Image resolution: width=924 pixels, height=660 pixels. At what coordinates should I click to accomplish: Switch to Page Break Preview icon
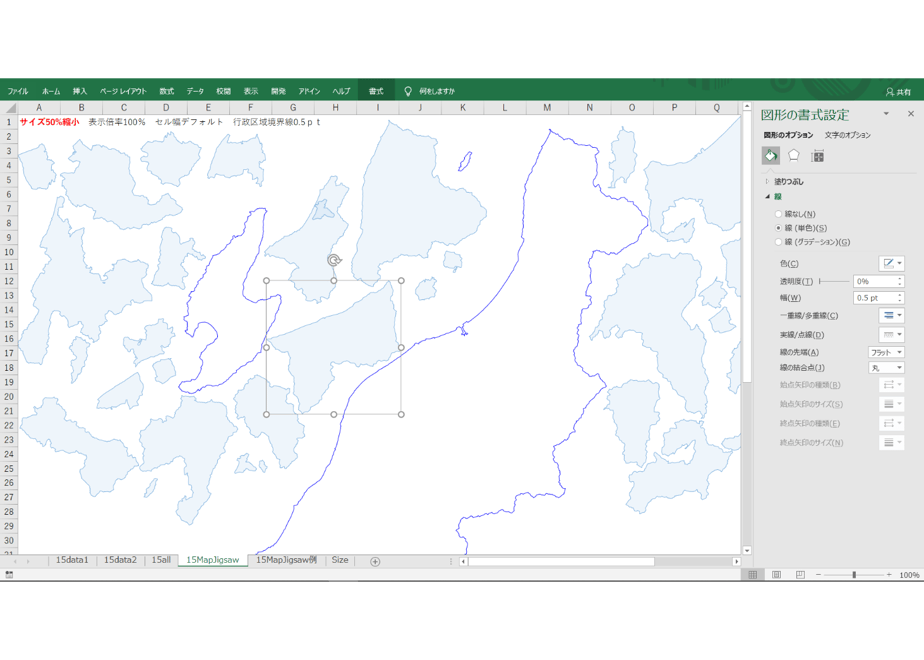800,575
